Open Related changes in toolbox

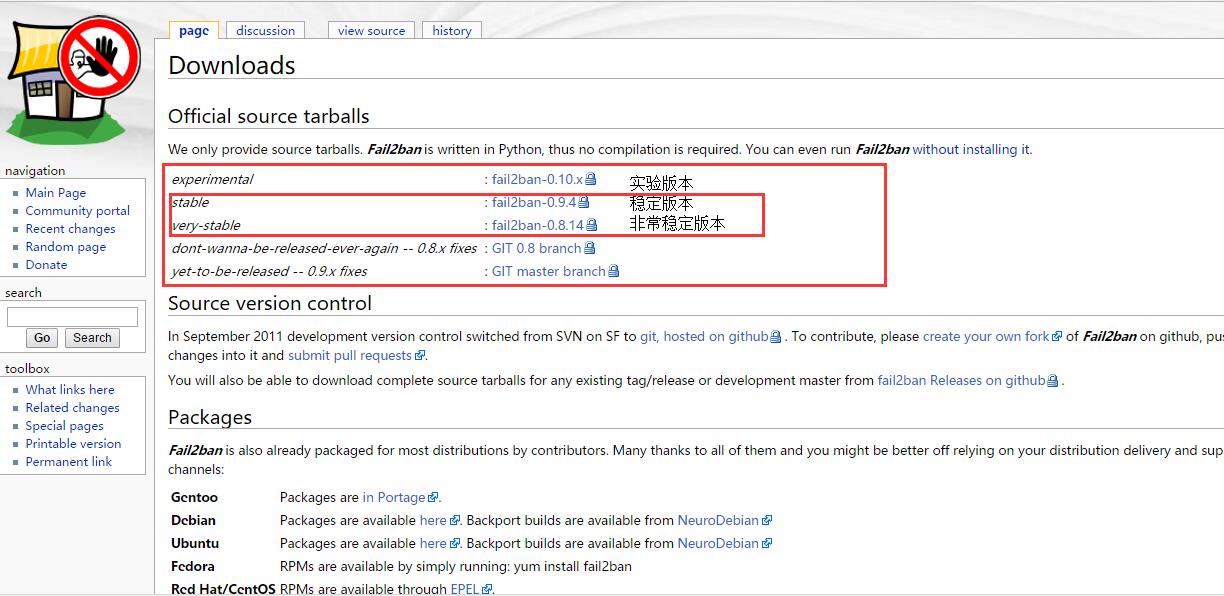pos(73,408)
